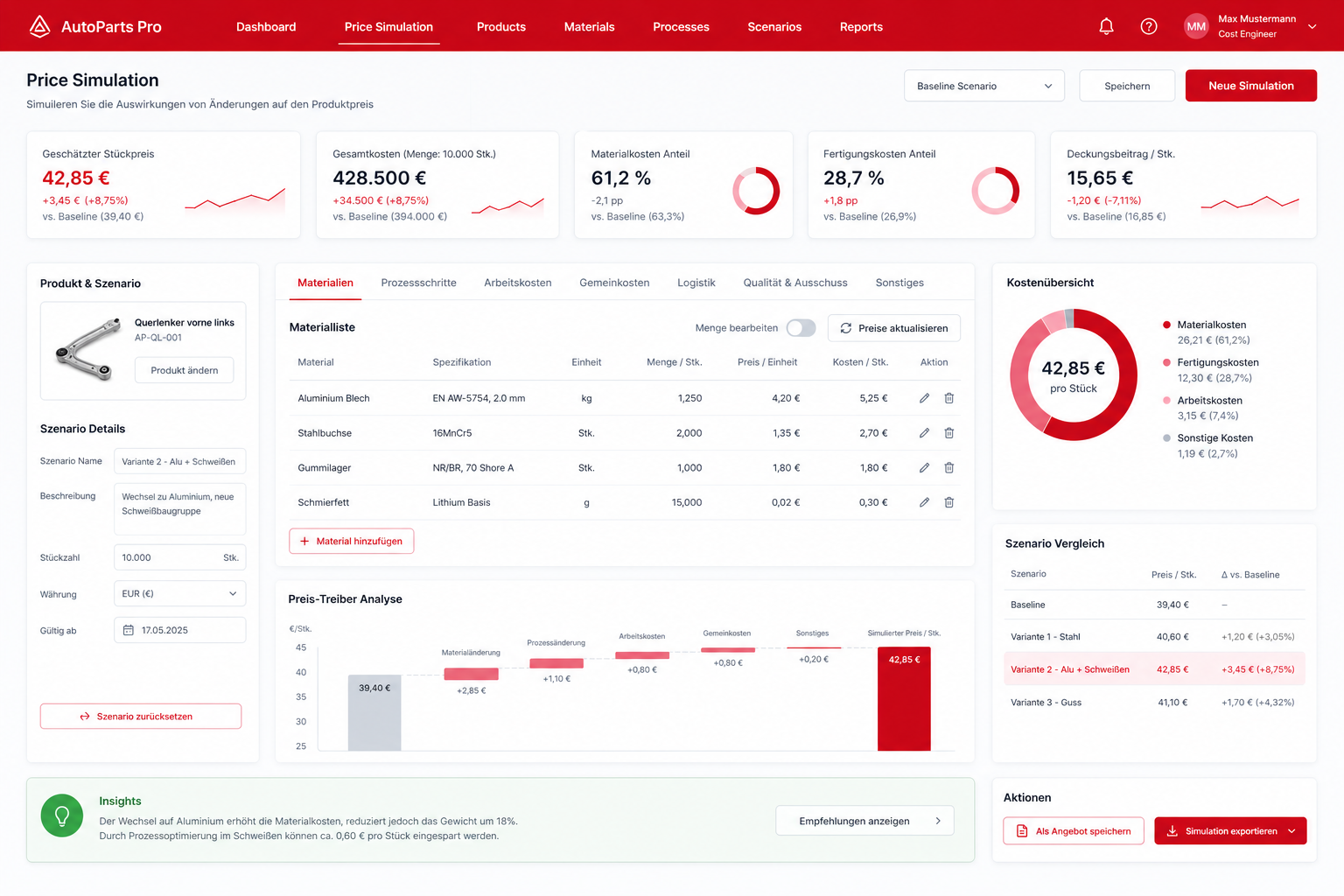Edit the Aluminium Blech row with pencil icon
The image size is (1344, 896).
(x=924, y=398)
